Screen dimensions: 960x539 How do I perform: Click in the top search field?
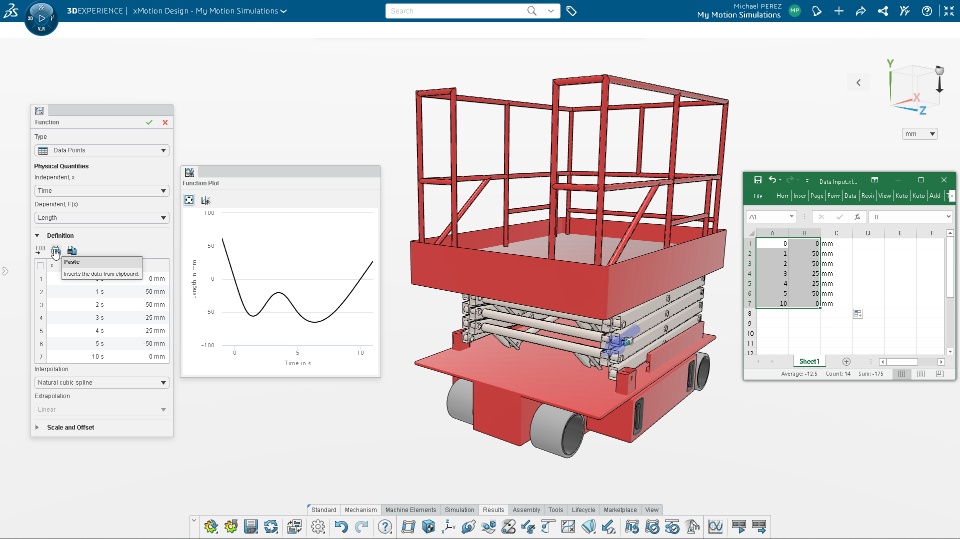[456, 11]
